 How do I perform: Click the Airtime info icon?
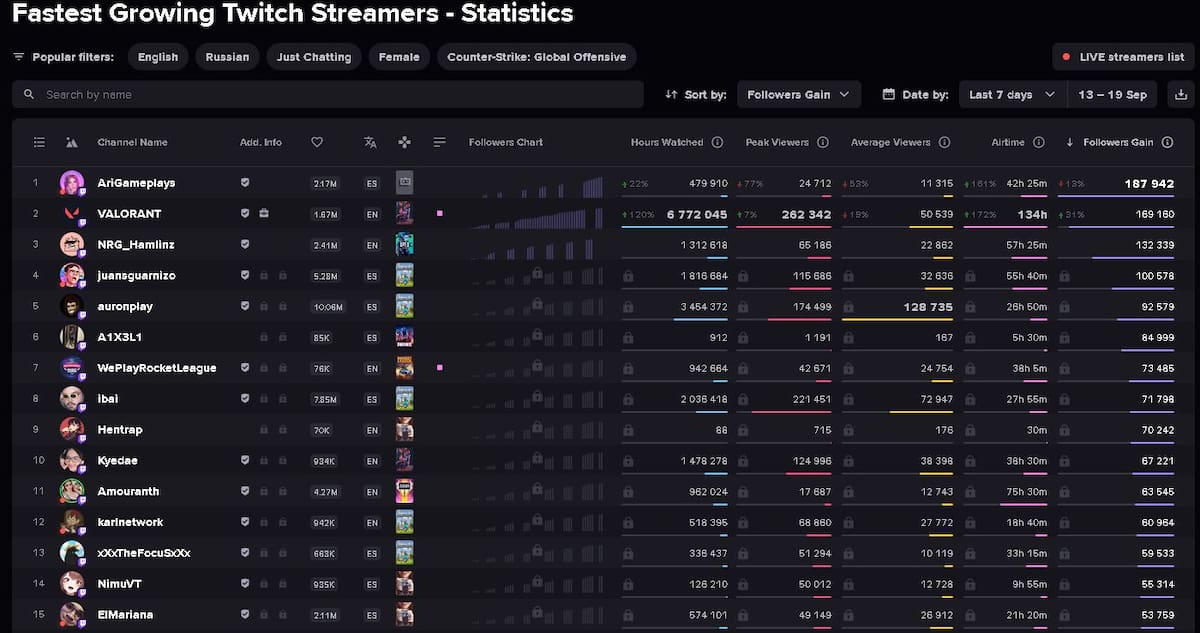[x=1039, y=143]
